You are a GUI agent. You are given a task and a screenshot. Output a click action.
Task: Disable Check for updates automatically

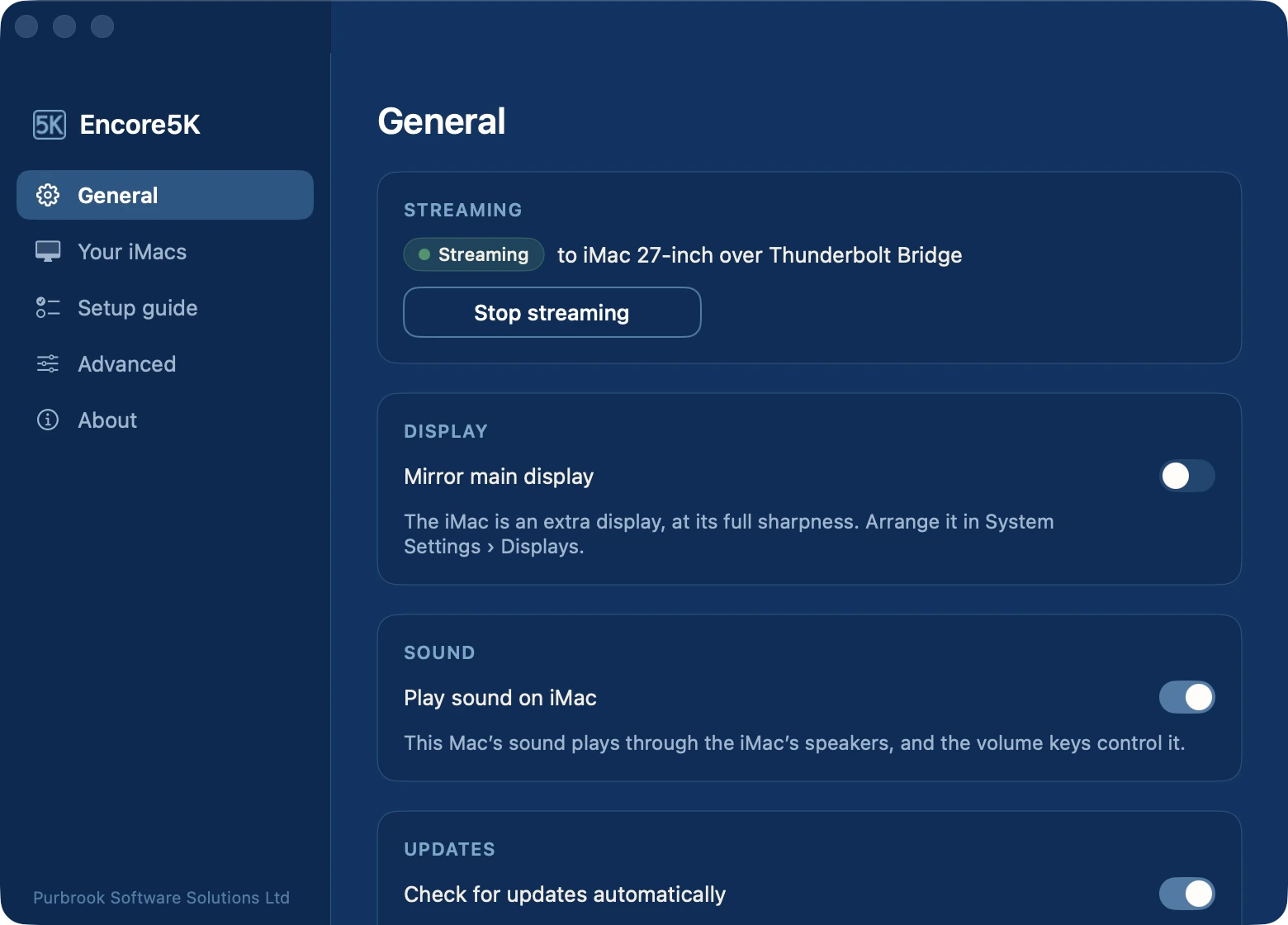1187,894
